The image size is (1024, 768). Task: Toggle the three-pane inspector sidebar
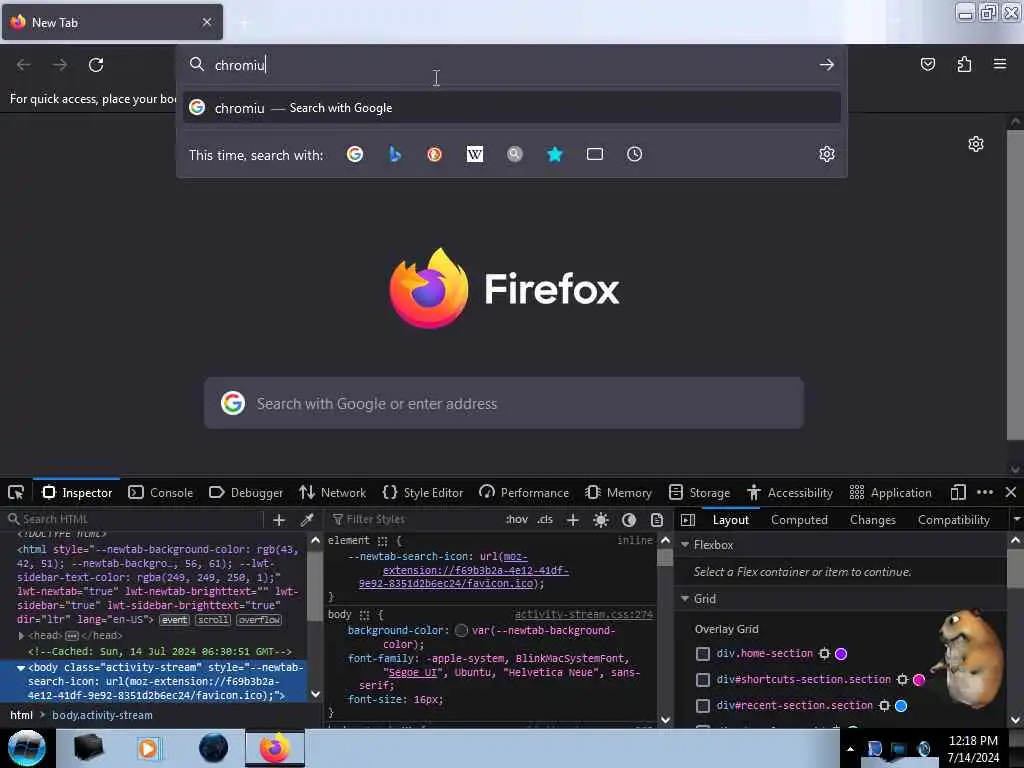tap(688, 520)
